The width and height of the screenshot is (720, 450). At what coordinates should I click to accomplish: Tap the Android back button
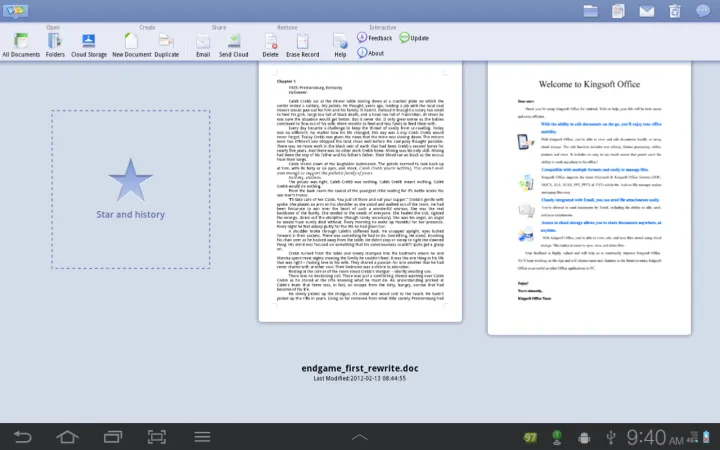pyautogui.click(x=22, y=436)
